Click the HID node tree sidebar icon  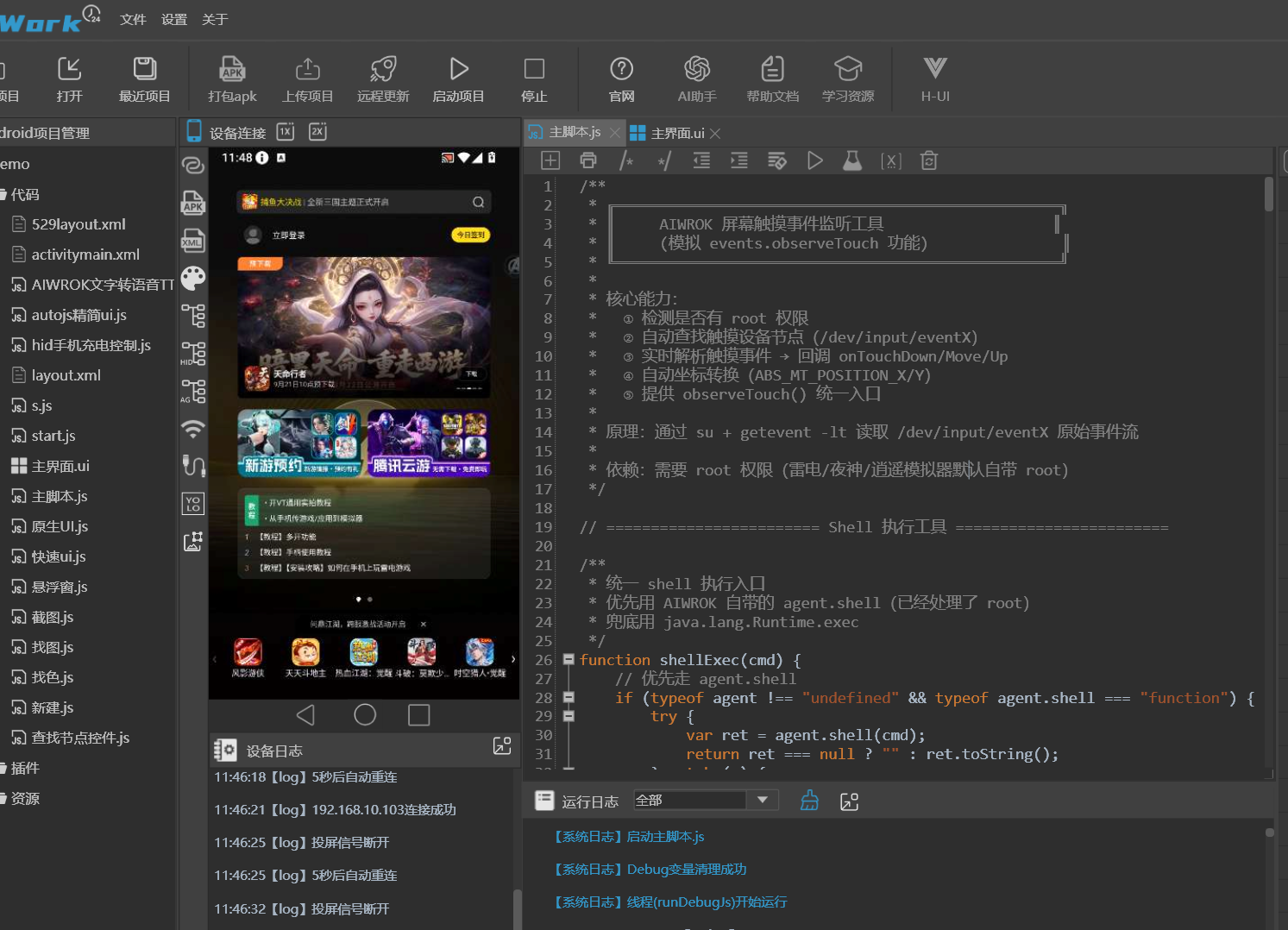tap(193, 354)
